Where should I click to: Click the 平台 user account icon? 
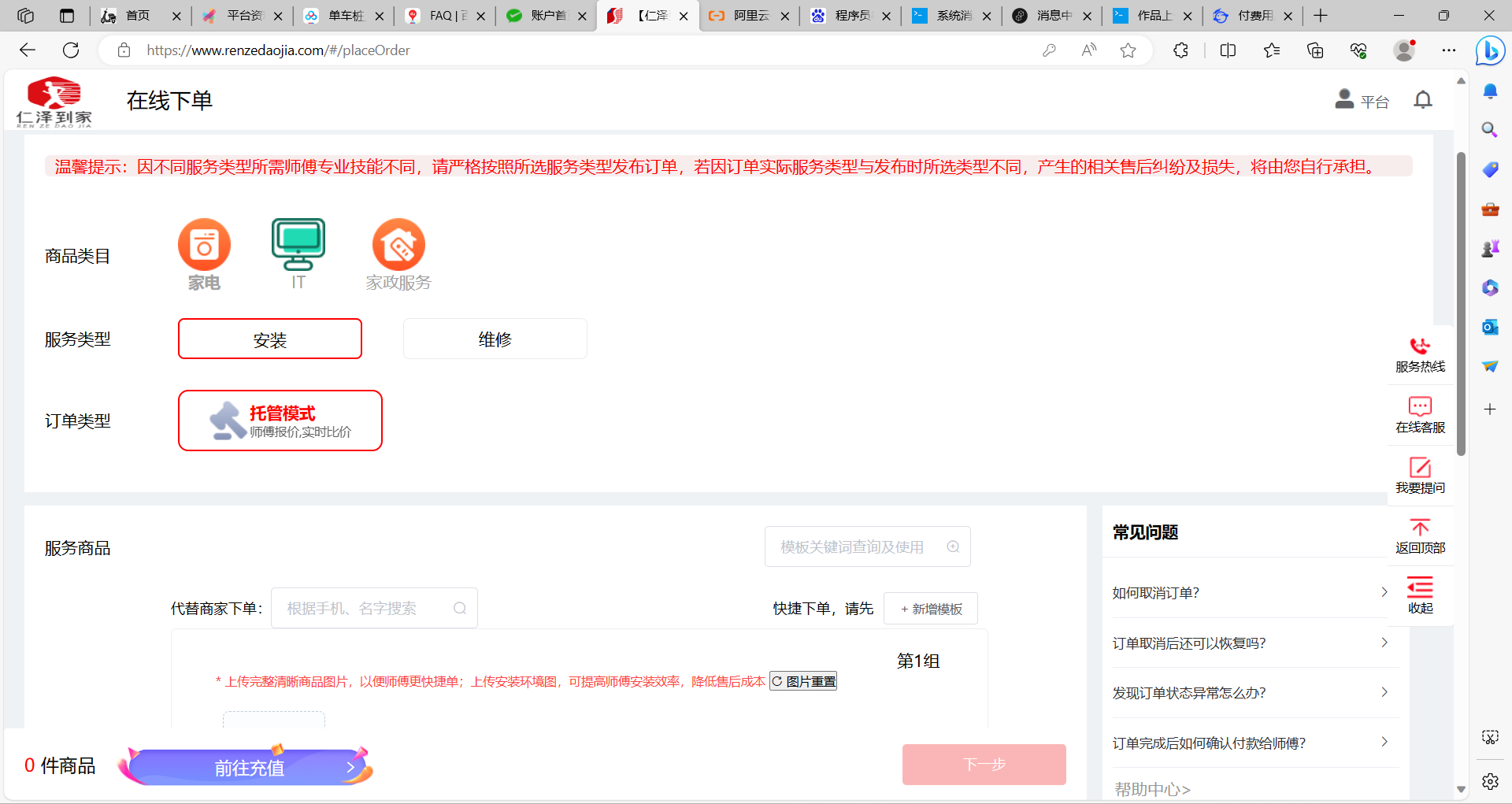point(1344,99)
